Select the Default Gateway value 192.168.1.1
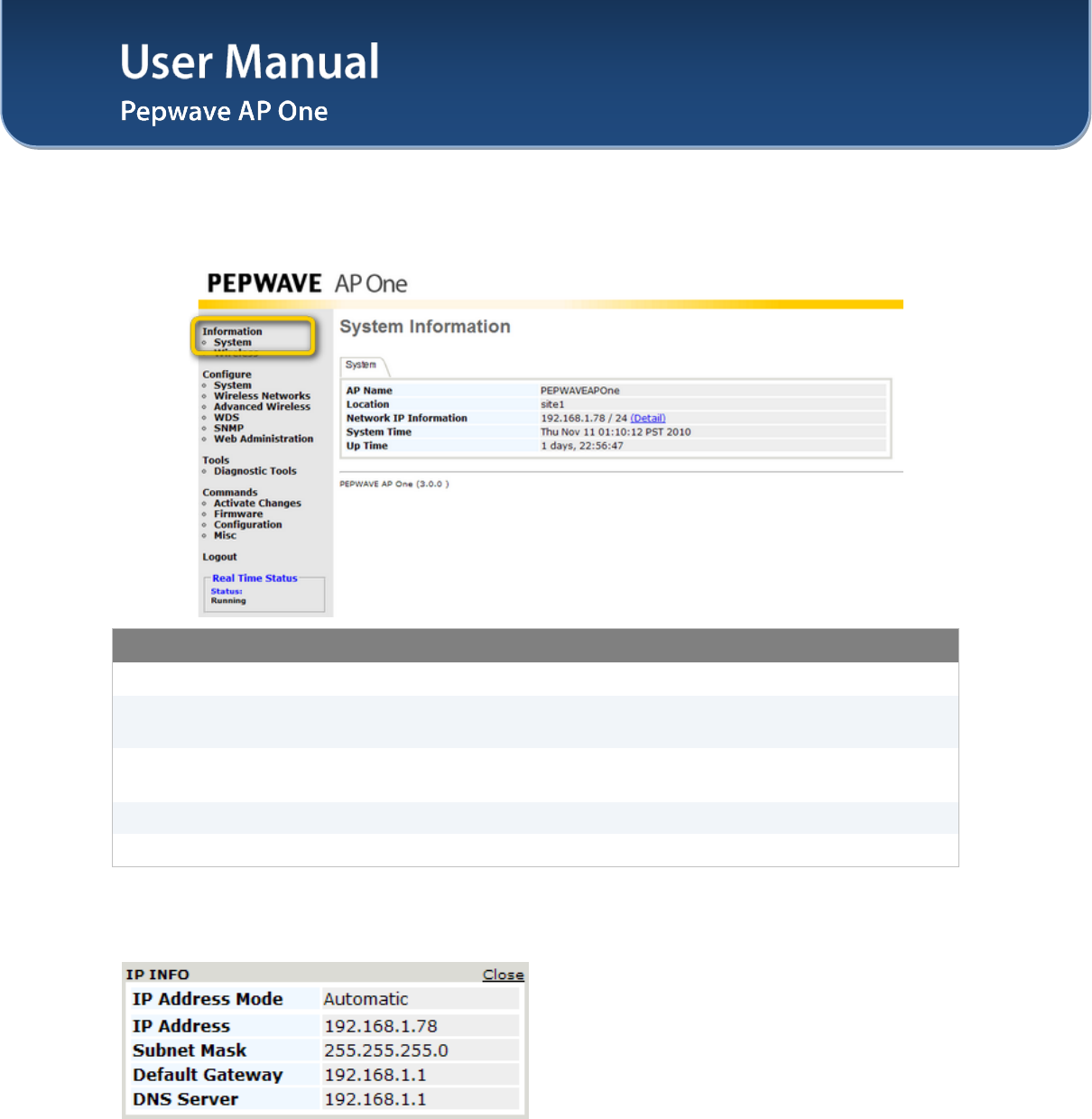The height and width of the screenshot is (1119, 1092). [375, 1075]
